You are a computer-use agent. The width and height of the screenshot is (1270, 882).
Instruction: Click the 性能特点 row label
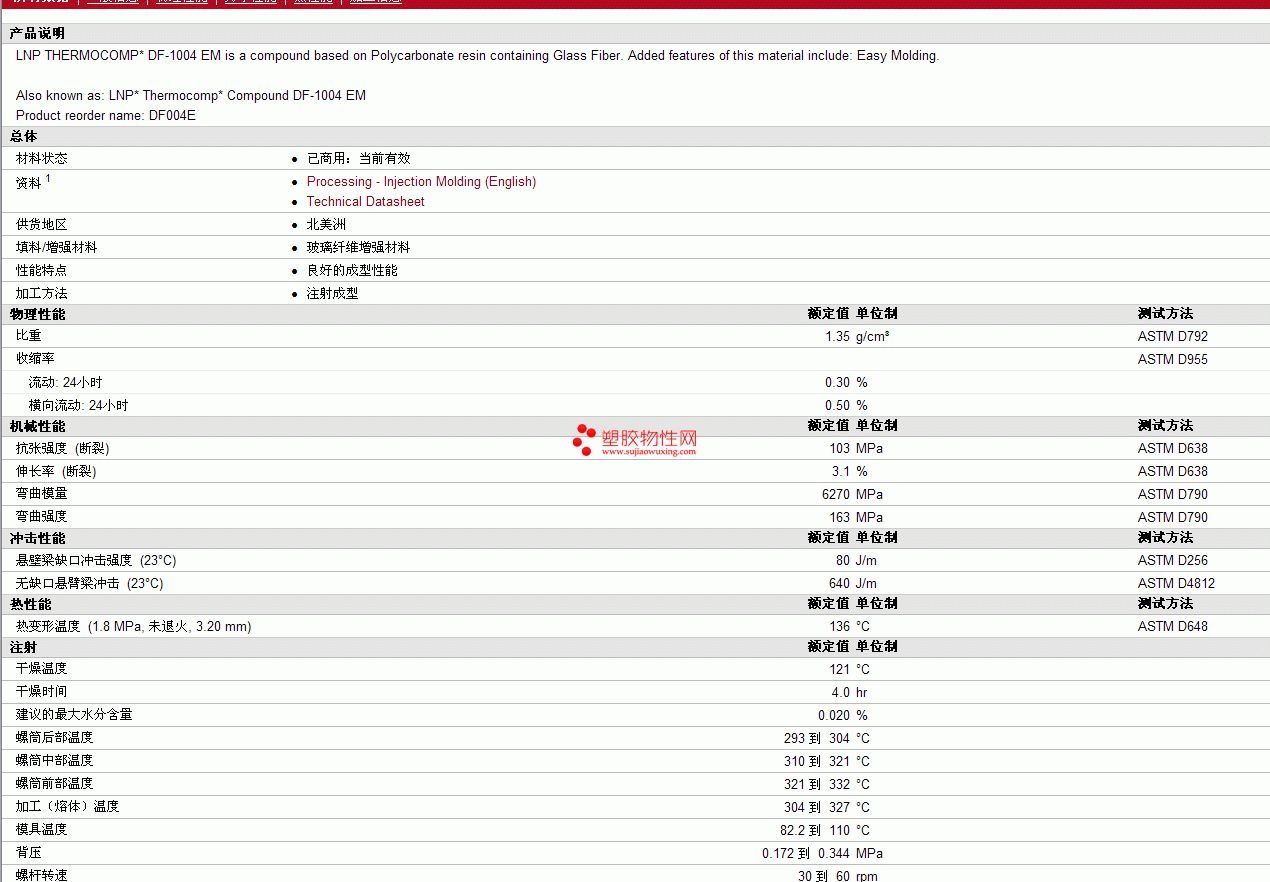pos(42,270)
